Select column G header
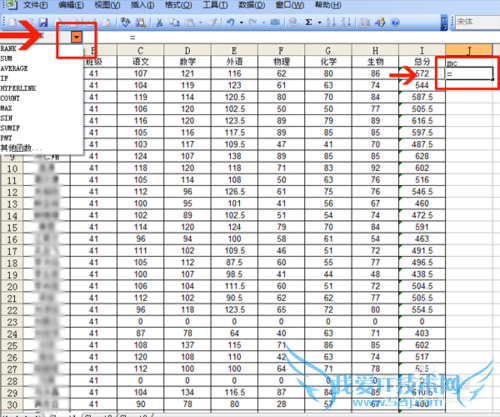Screen dimensions: 500x417 pyautogui.click(x=328, y=50)
